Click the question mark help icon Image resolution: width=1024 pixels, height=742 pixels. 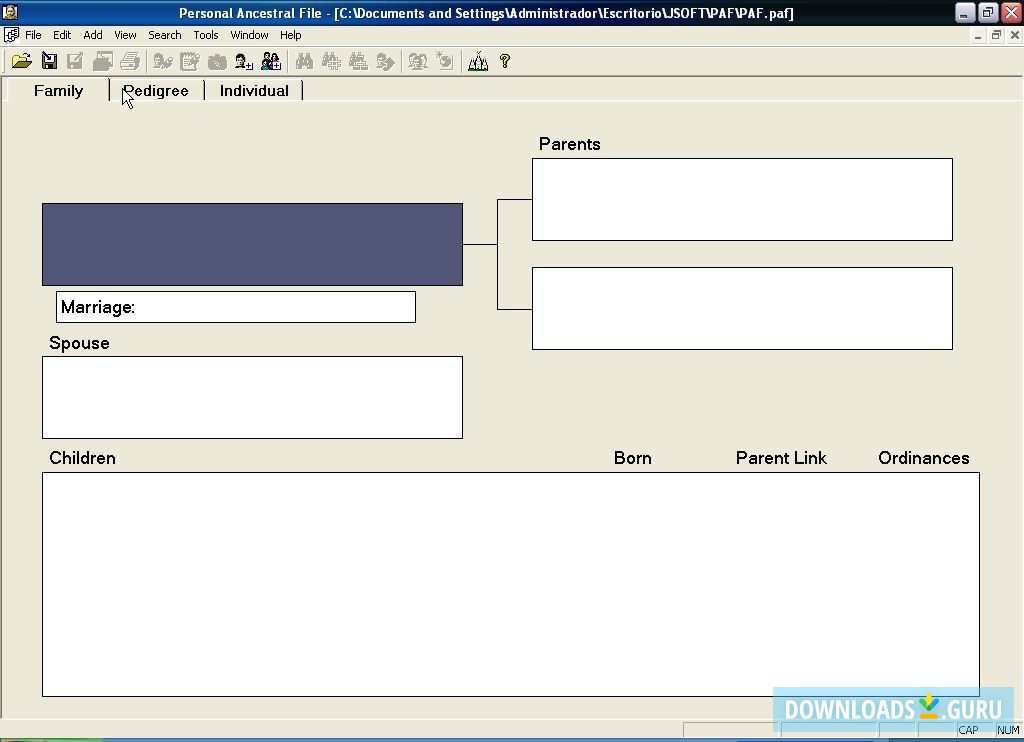click(505, 61)
